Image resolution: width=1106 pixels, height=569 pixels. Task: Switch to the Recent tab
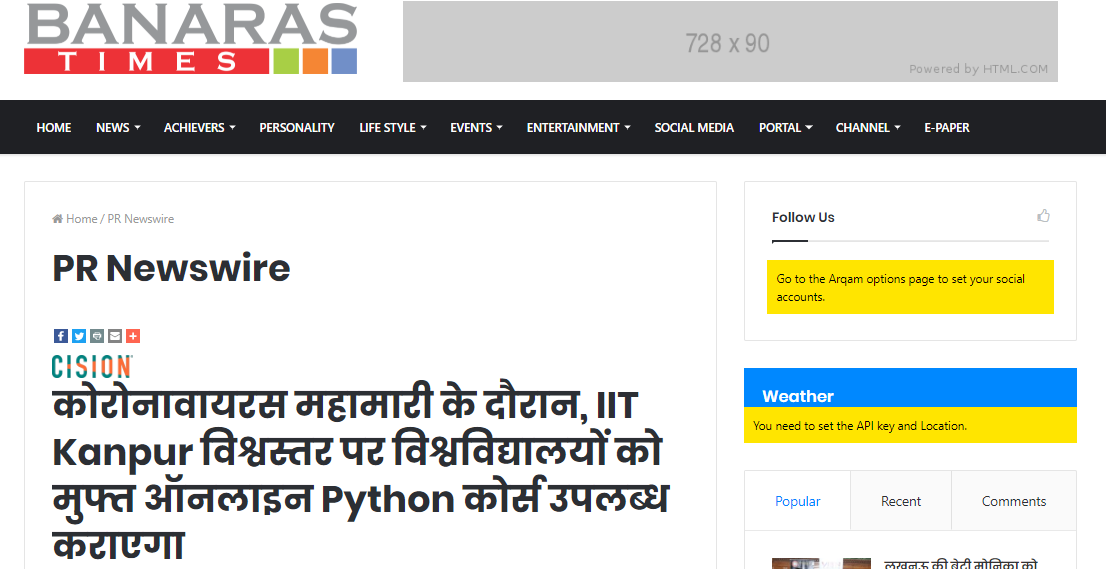pyautogui.click(x=900, y=501)
